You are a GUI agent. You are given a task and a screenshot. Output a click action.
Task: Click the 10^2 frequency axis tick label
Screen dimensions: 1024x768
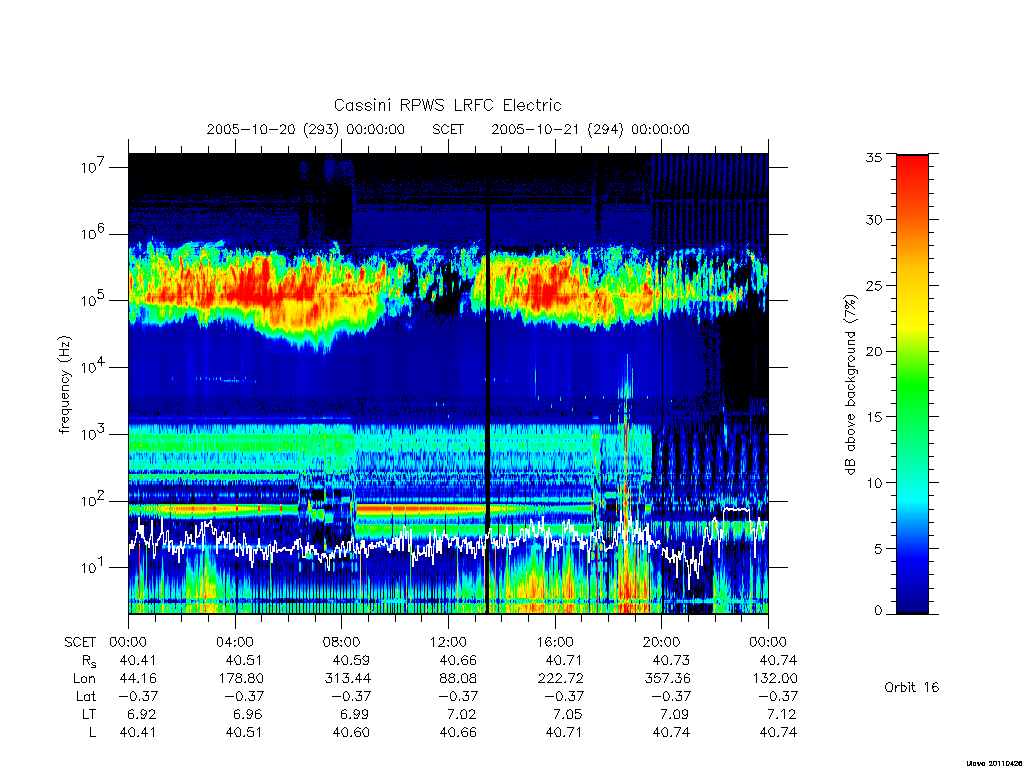(94, 501)
